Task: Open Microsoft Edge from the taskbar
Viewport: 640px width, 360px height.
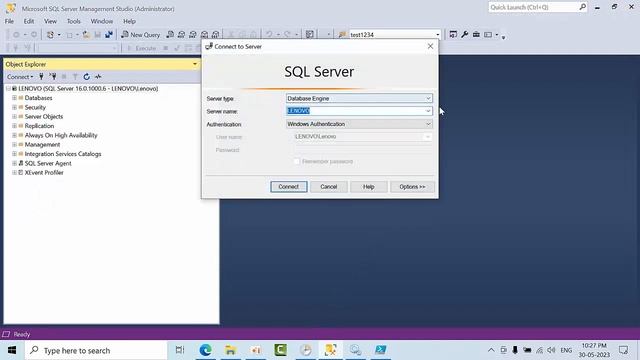Action: 205,350
